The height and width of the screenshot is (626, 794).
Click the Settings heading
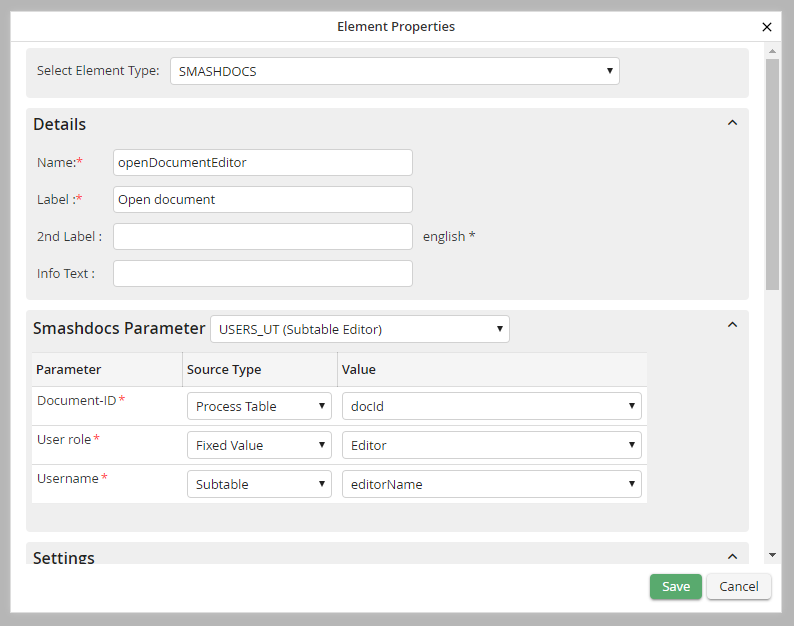click(x=64, y=558)
